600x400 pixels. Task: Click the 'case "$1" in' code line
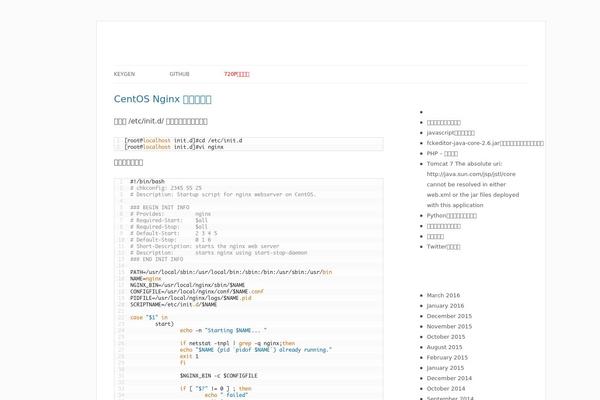149,318
